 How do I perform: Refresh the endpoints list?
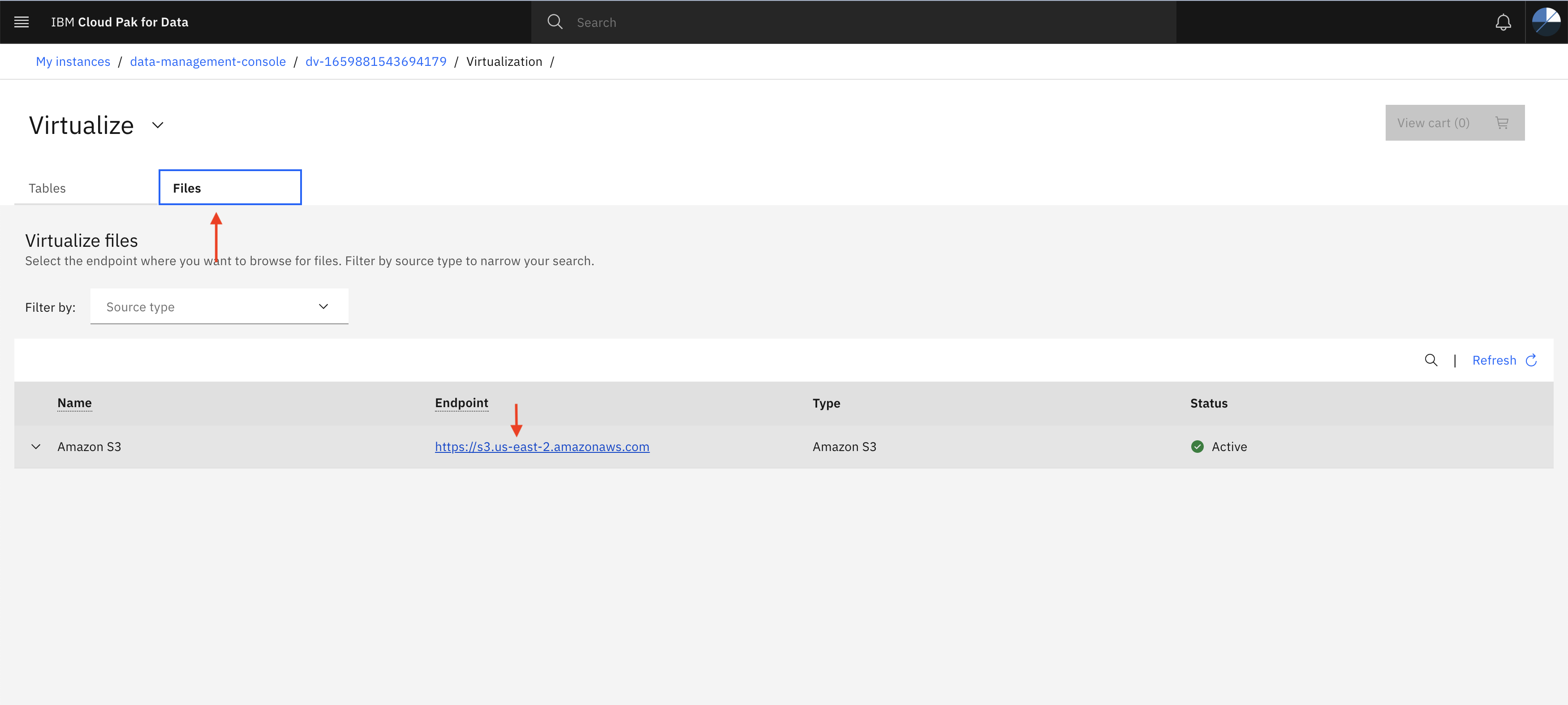coord(1504,361)
